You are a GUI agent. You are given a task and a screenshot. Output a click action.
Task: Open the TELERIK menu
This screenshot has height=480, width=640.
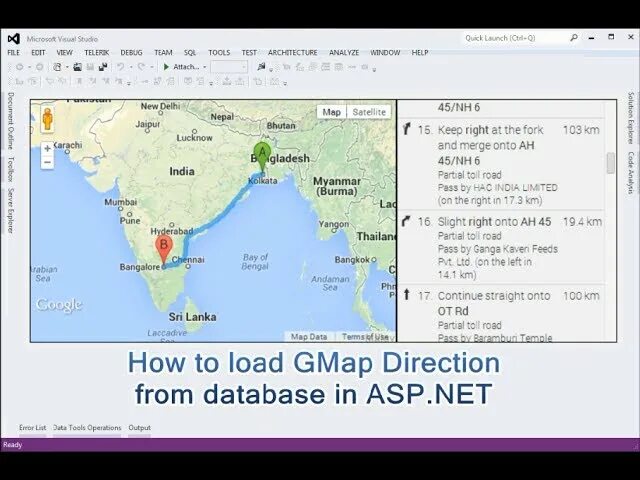click(x=97, y=53)
